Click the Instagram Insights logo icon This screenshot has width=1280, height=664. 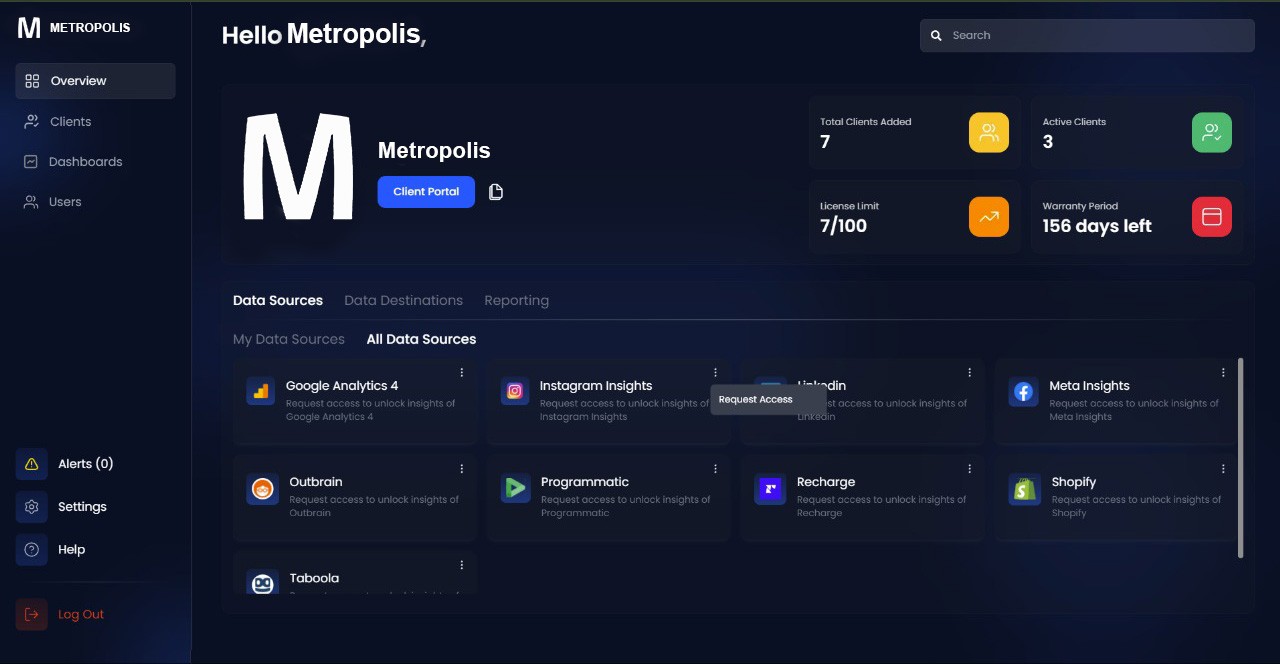515,391
